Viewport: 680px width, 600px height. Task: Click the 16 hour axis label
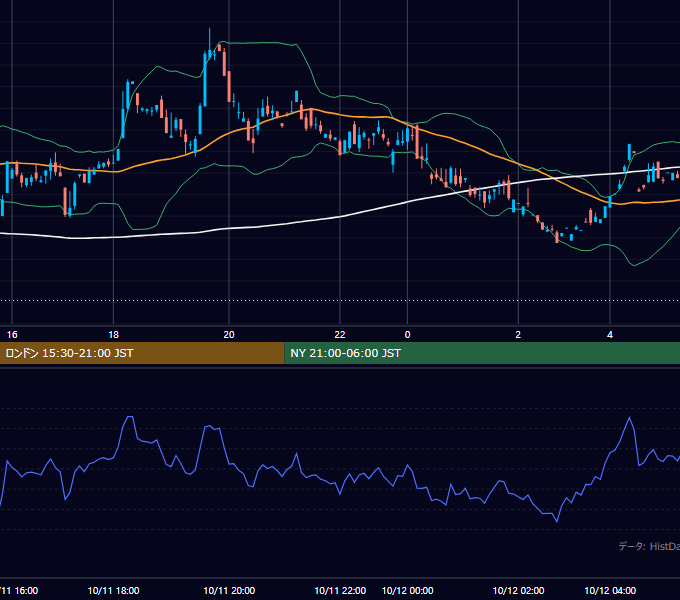click(12, 335)
